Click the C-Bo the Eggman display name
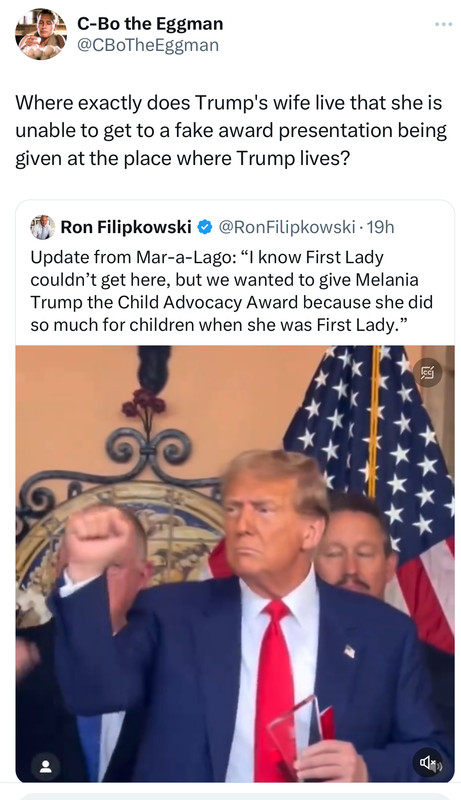 150,24
